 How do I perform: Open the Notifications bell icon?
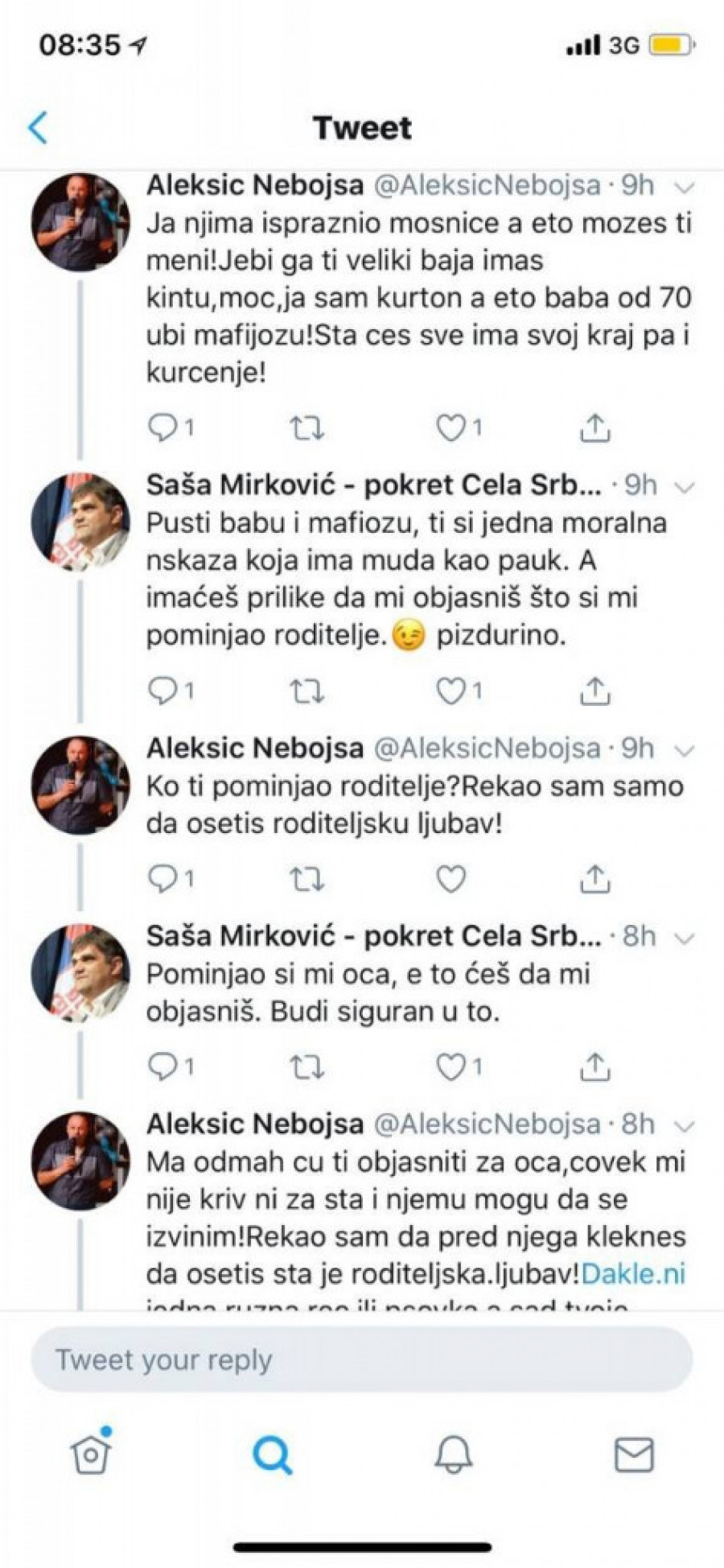[454, 1454]
